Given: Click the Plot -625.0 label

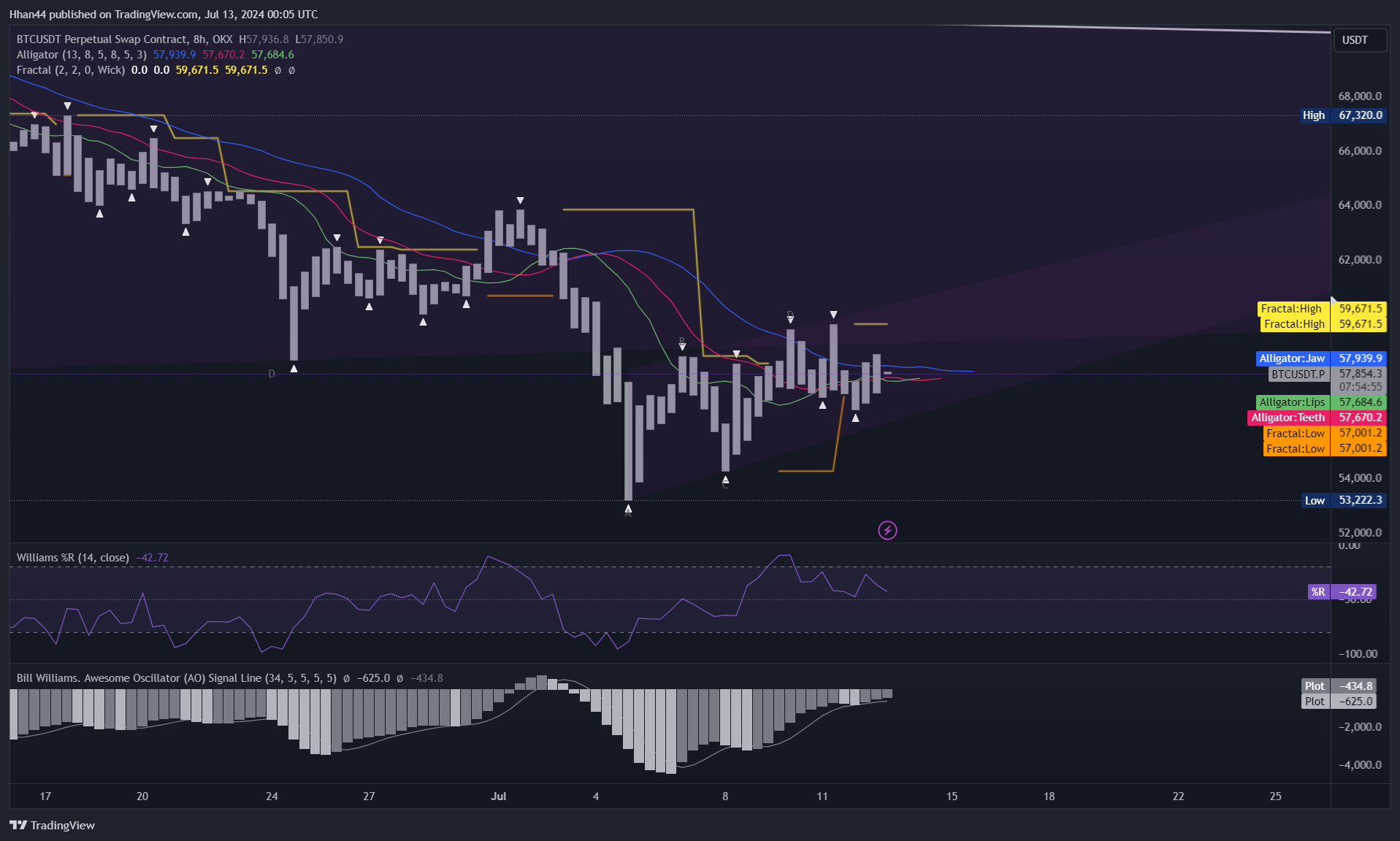Looking at the screenshot, I should click(1339, 702).
